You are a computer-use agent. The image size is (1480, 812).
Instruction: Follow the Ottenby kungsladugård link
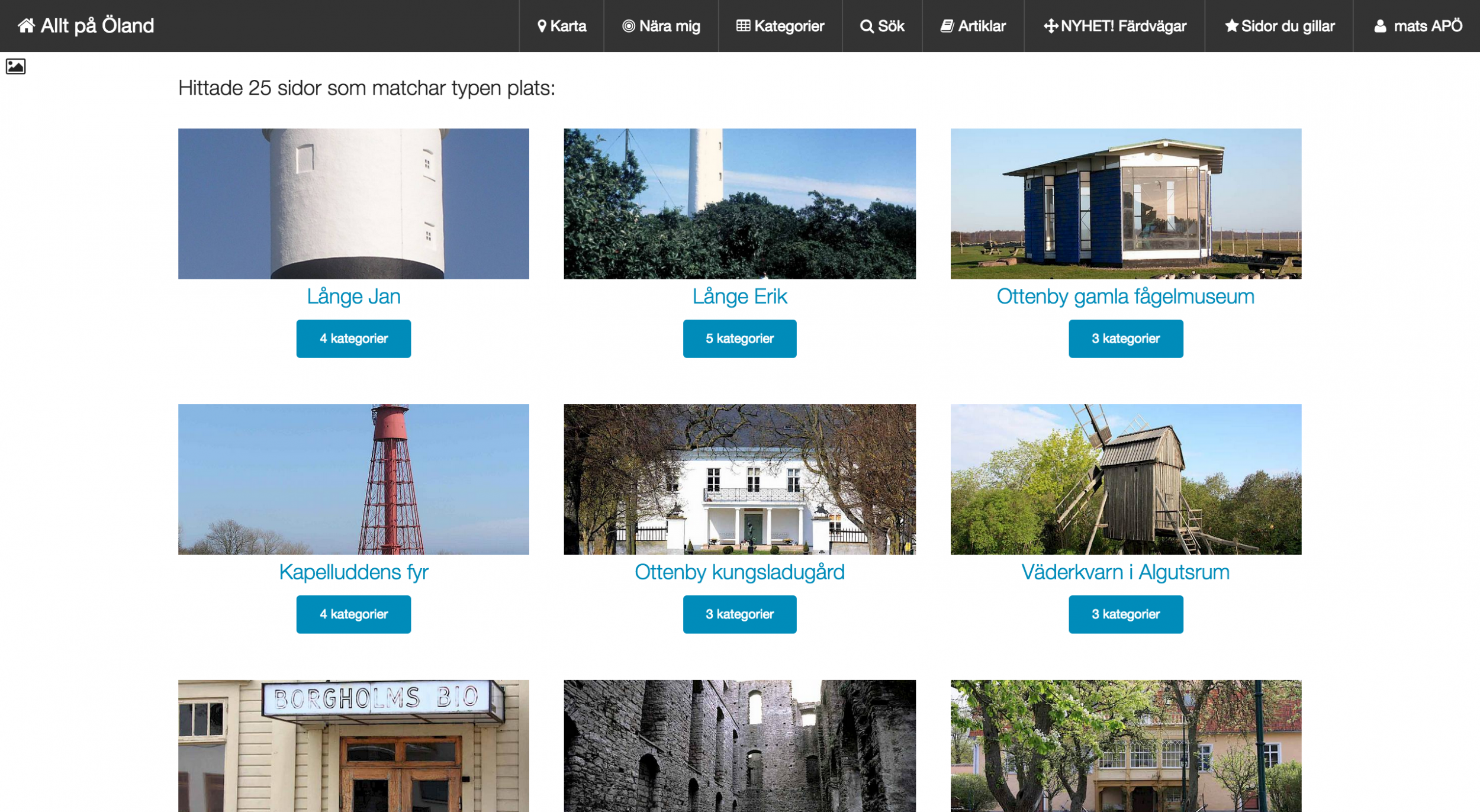click(739, 572)
